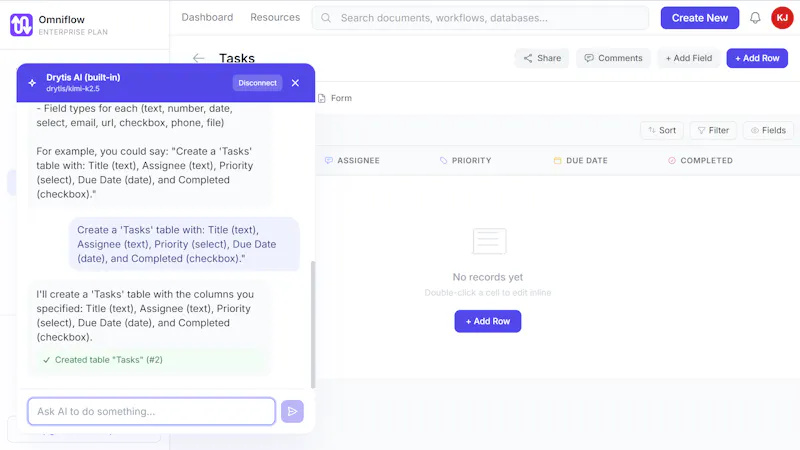Screen dimensions: 800x450
Task: Click the Due Date calendar icon
Action: [x=557, y=160]
